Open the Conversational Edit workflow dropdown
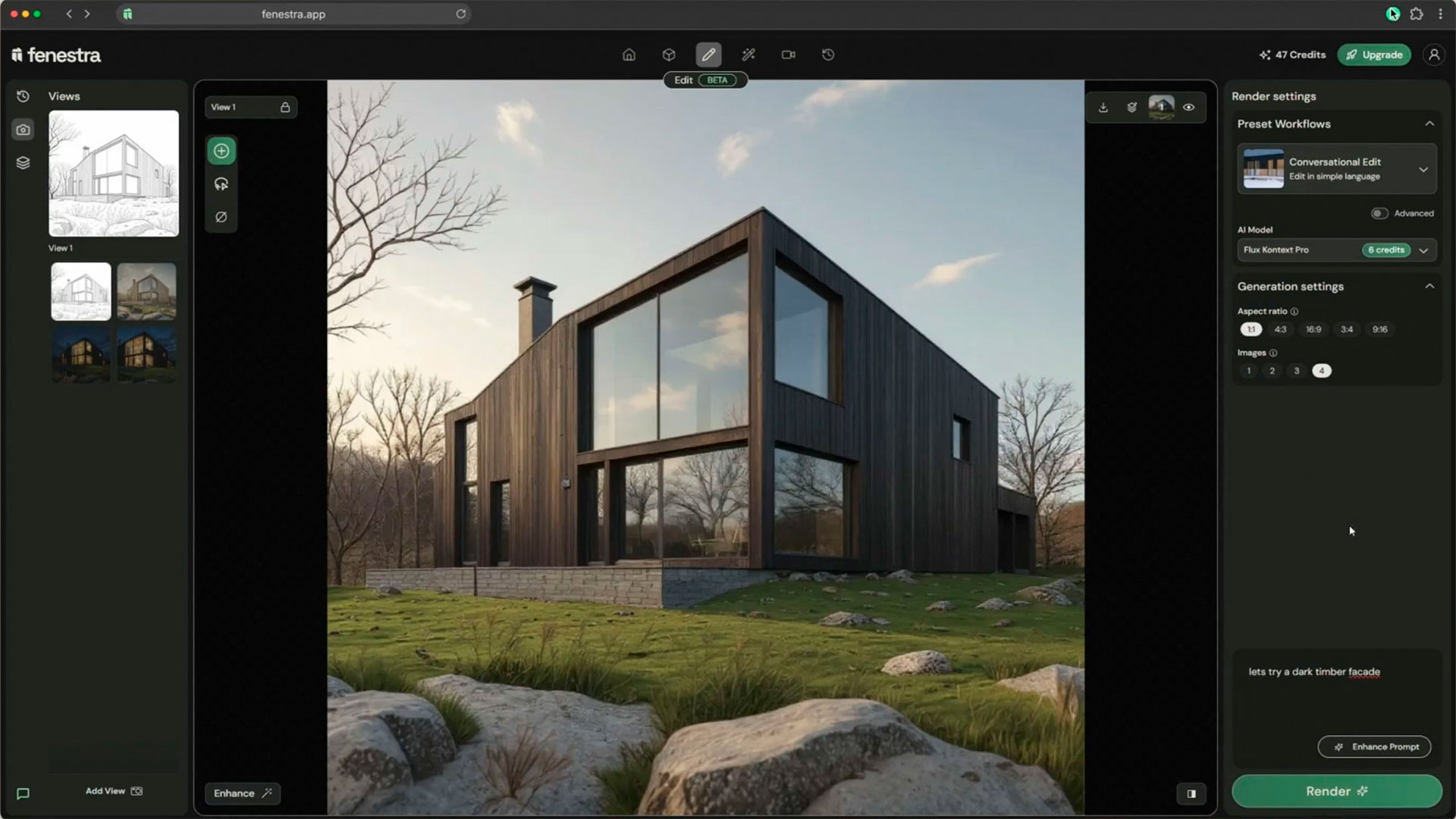This screenshot has height=819, width=1456. tap(1423, 169)
